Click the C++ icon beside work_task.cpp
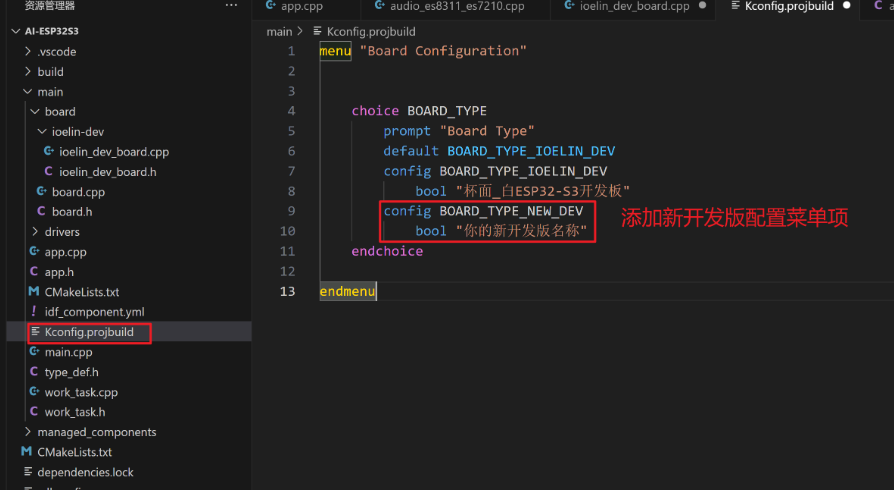This screenshot has height=490, width=894. [x=34, y=392]
